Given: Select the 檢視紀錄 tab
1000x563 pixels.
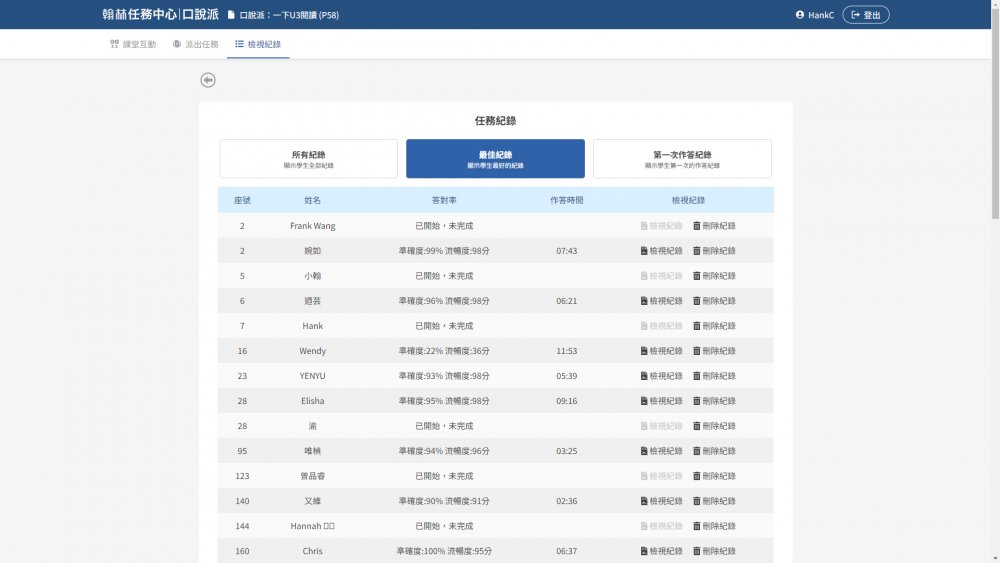Looking at the screenshot, I should tap(258, 44).
